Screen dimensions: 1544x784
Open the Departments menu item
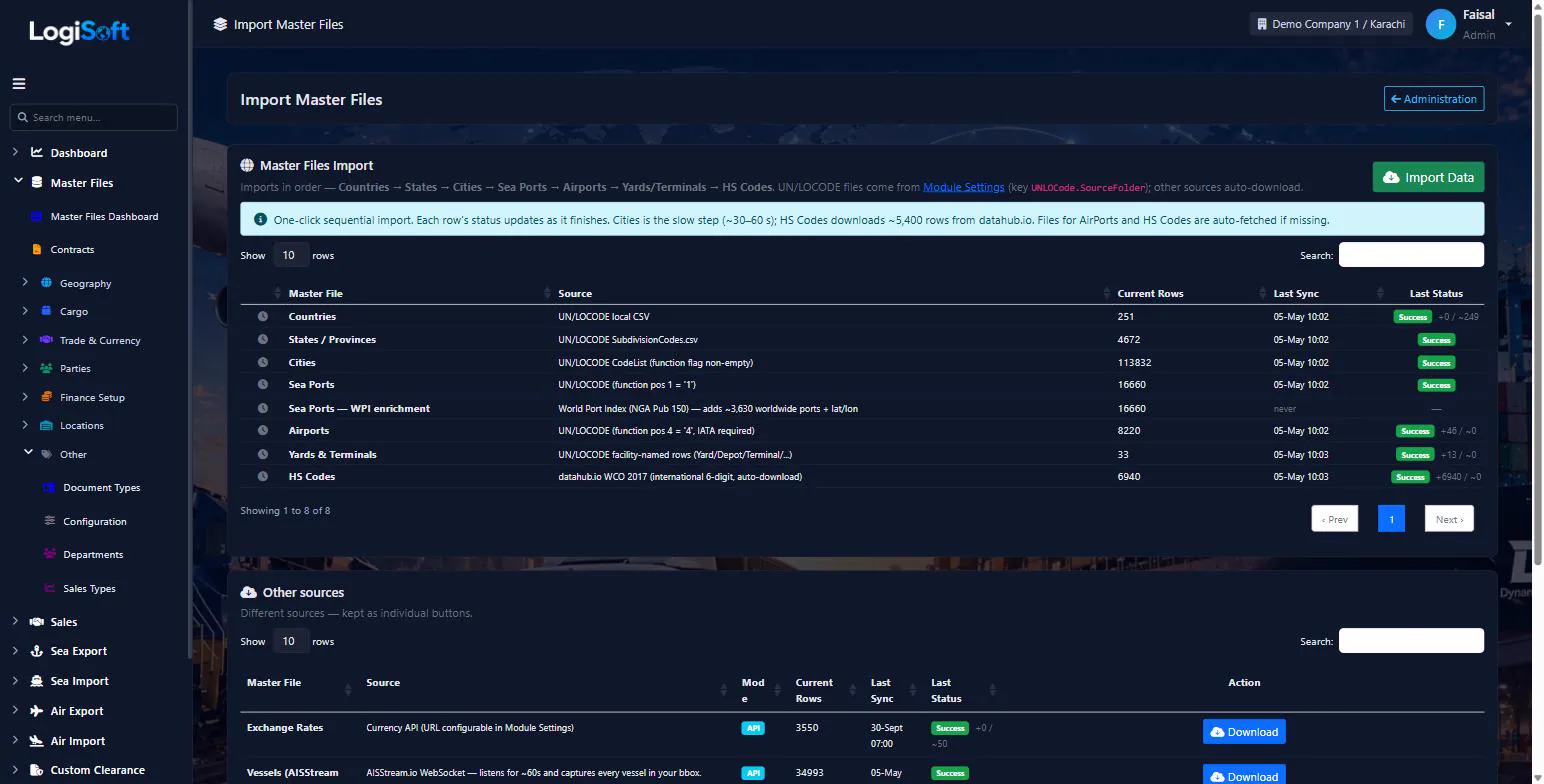[x=93, y=554]
